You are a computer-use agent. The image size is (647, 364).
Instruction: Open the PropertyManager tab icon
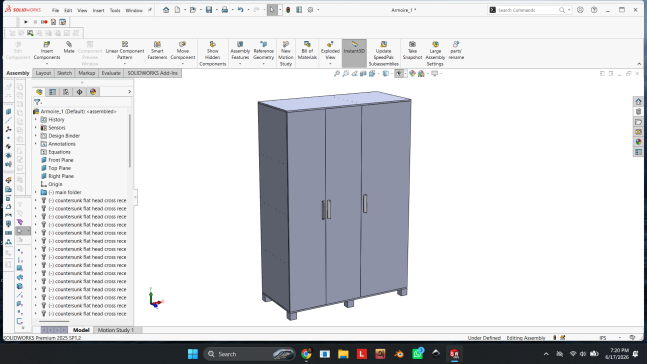[x=52, y=92]
